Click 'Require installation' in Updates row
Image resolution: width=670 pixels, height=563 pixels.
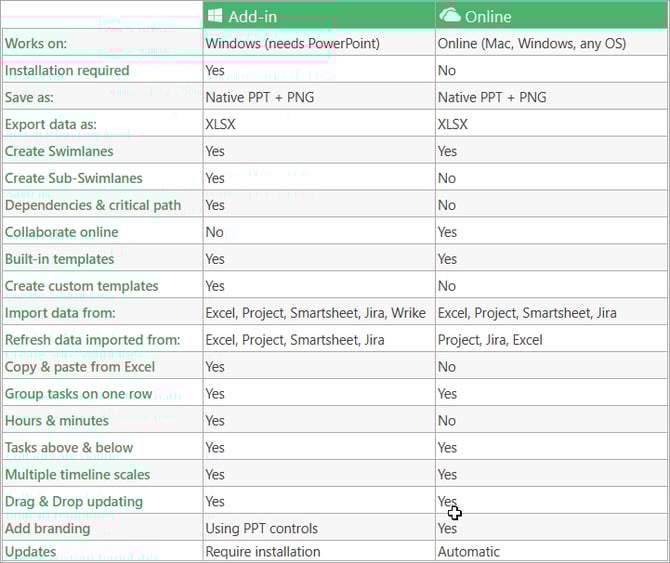click(x=263, y=551)
